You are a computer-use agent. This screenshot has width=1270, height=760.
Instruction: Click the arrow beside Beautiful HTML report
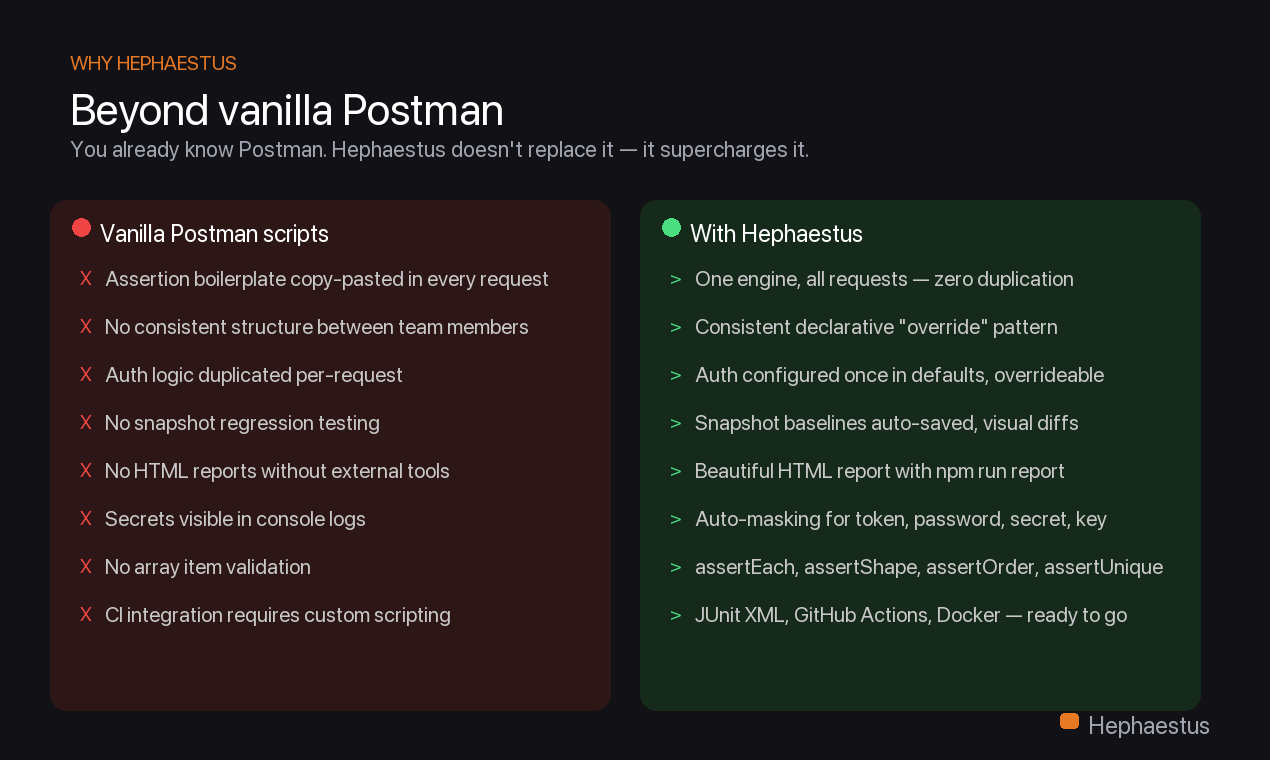click(x=676, y=471)
